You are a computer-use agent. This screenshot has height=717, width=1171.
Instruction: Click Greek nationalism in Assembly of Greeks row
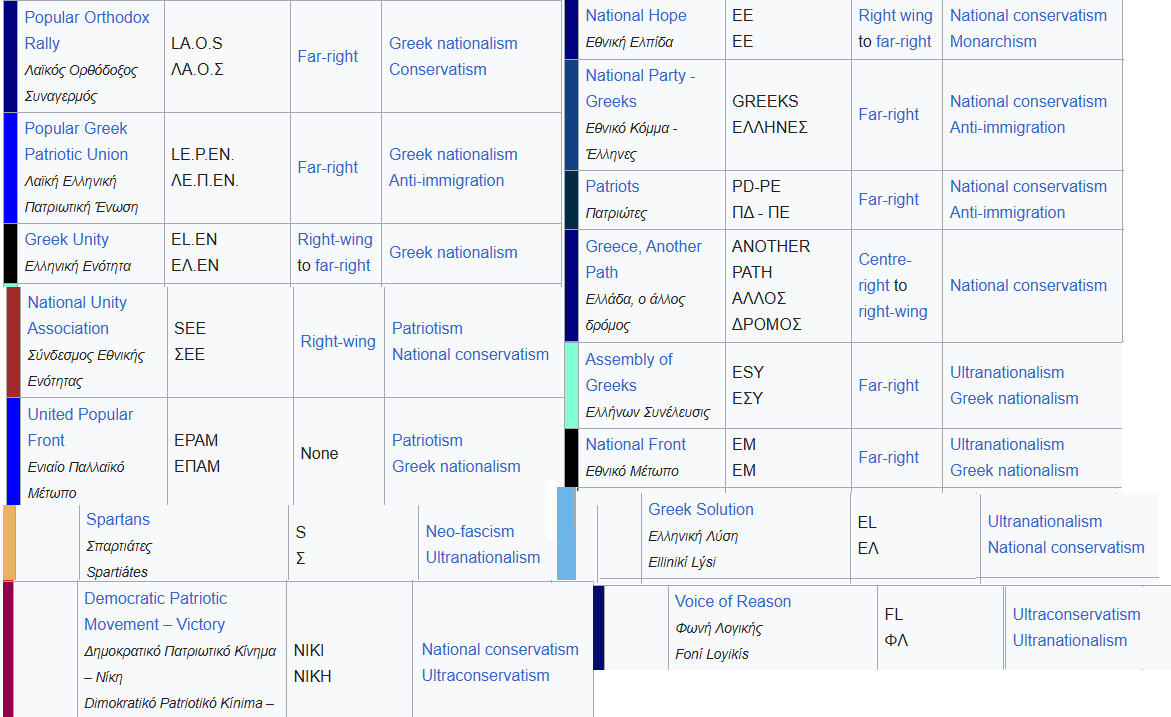[1014, 398]
